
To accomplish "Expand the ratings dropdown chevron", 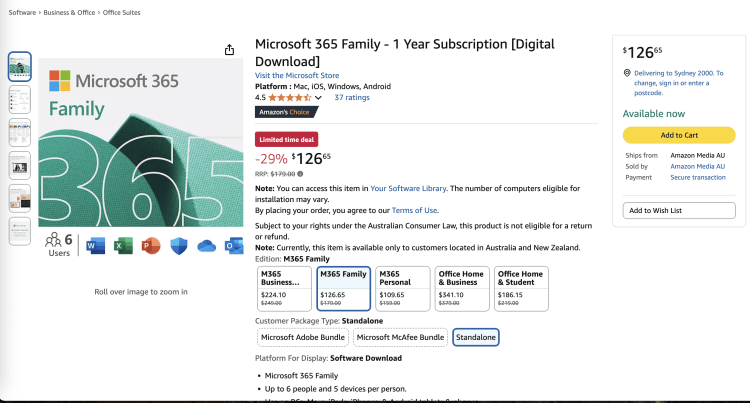I will click(318, 98).
